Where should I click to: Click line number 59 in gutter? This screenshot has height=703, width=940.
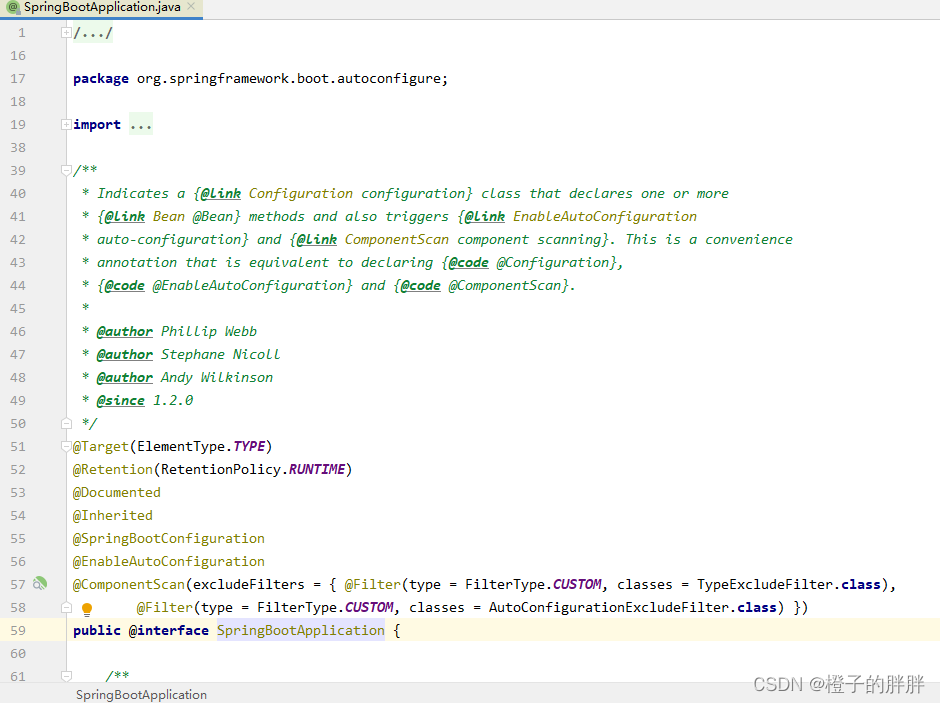pyautogui.click(x=18, y=630)
